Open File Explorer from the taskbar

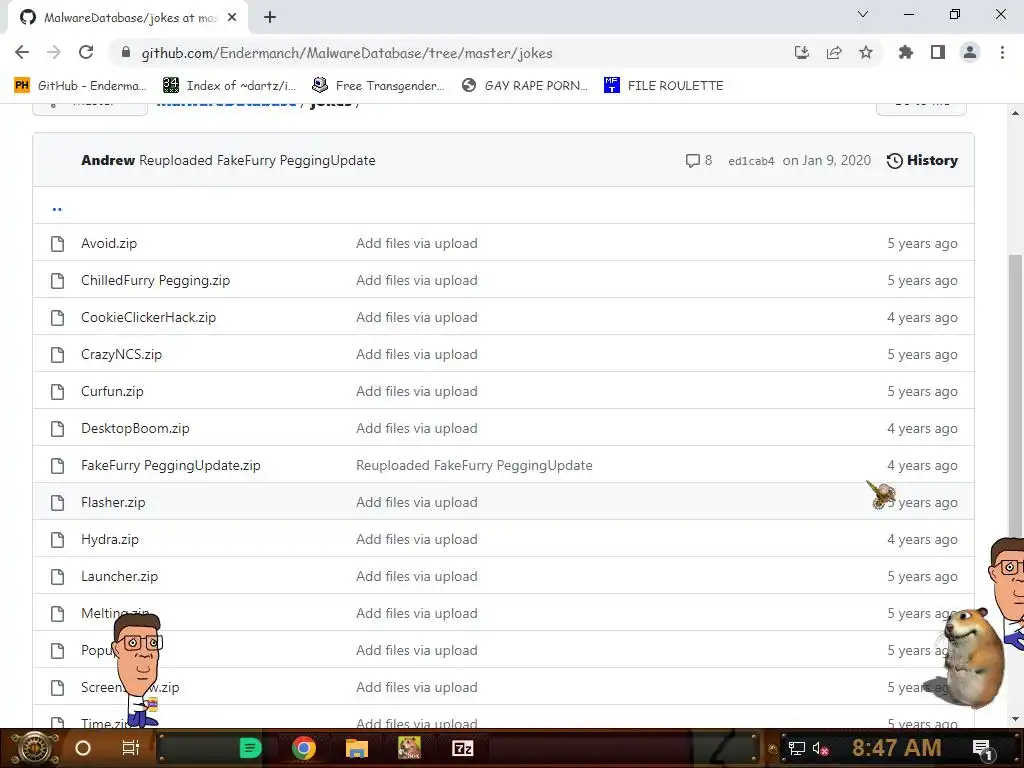click(x=357, y=748)
